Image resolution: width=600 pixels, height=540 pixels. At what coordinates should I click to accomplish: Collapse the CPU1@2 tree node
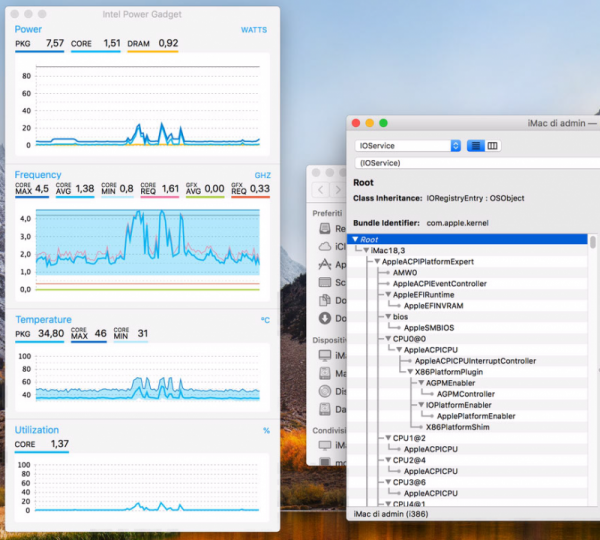click(x=388, y=438)
